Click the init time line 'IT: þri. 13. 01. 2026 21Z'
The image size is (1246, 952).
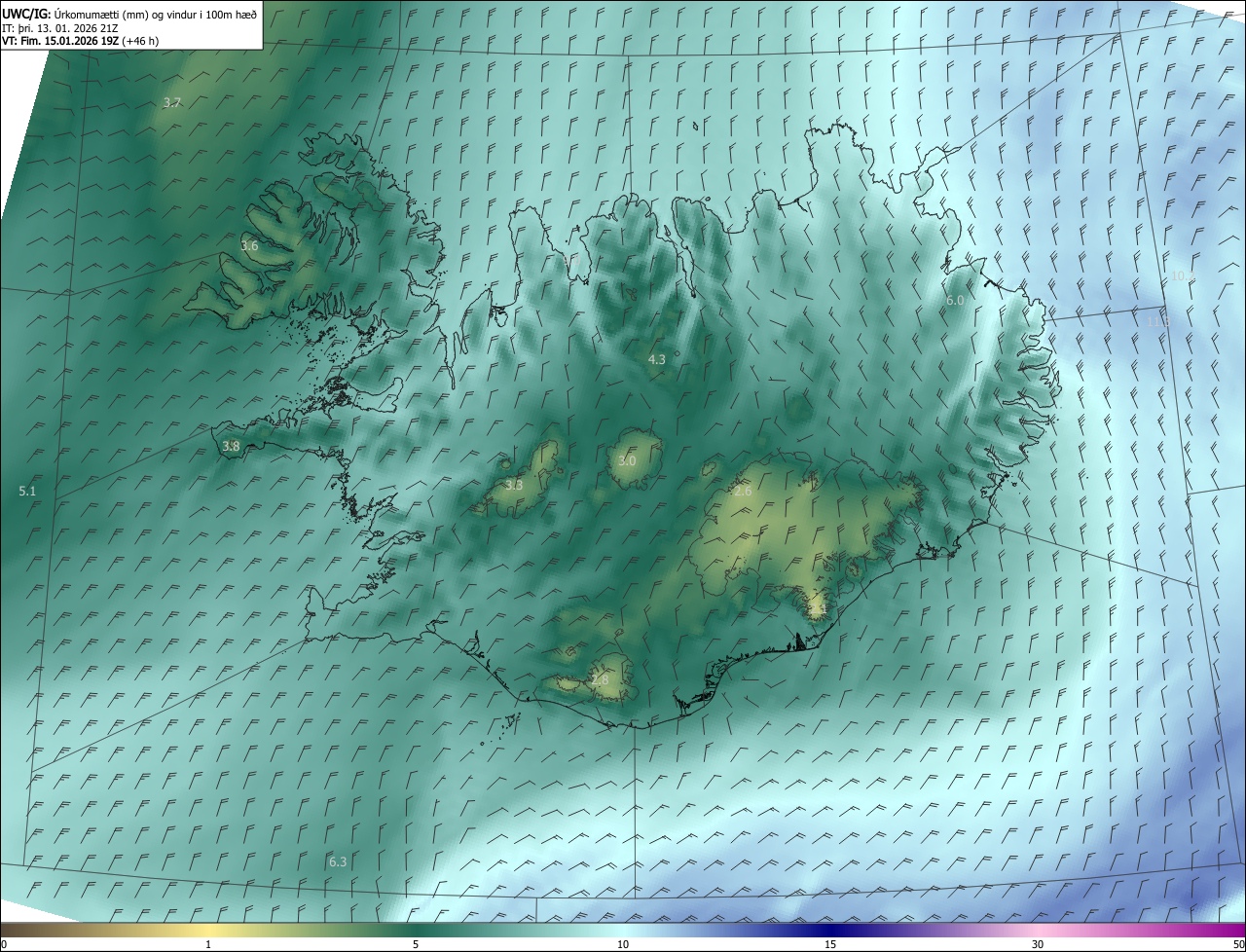[59, 27]
